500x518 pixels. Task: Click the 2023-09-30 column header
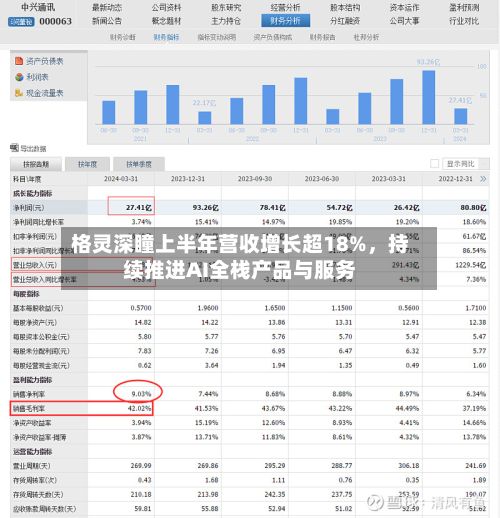(x=255, y=179)
